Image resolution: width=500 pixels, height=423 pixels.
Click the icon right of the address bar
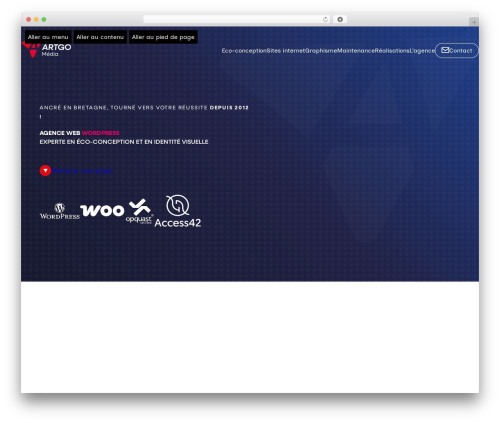click(340, 19)
